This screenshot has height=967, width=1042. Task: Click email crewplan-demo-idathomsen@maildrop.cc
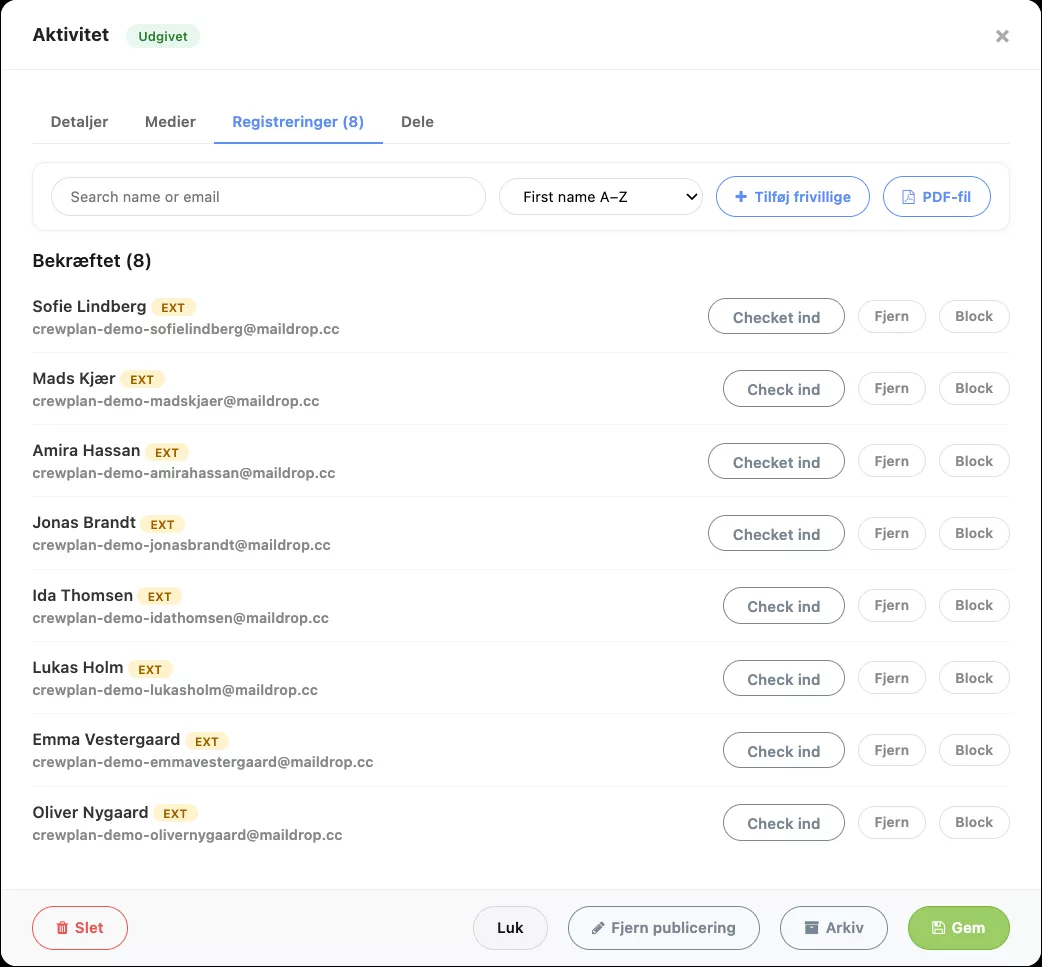181,618
